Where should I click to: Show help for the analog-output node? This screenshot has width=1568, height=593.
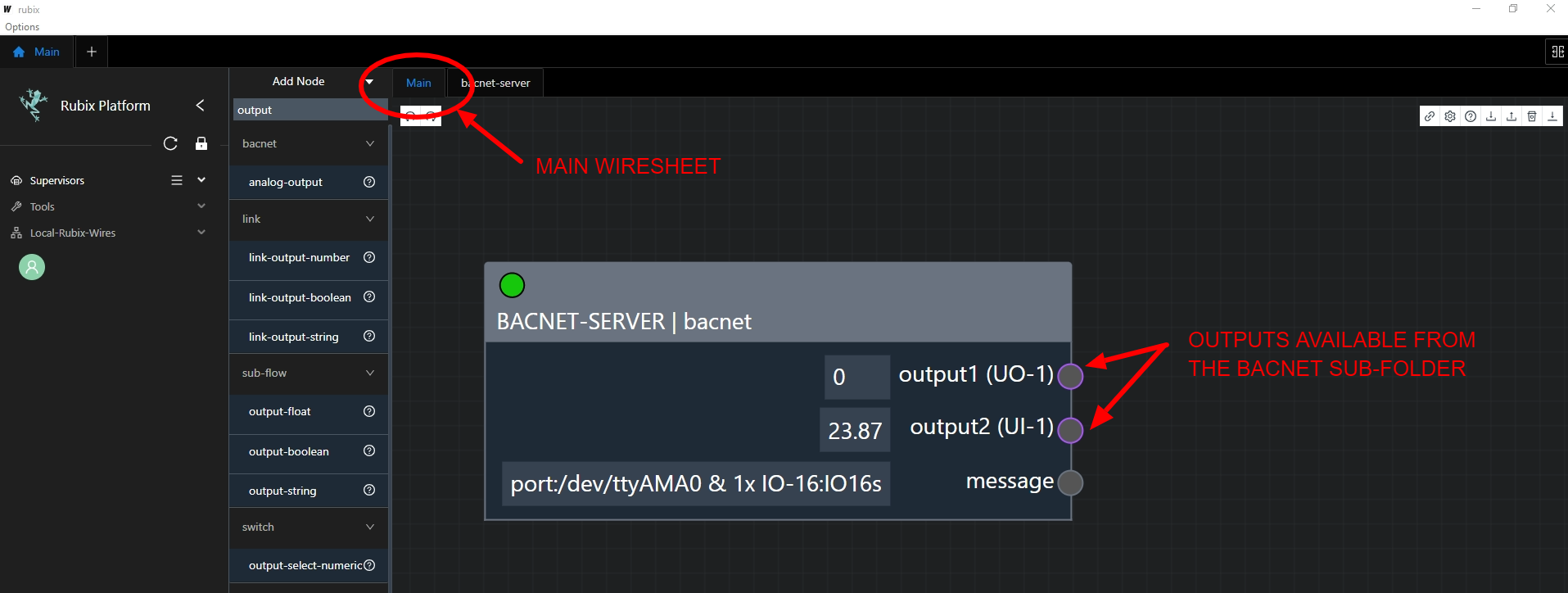(x=369, y=182)
